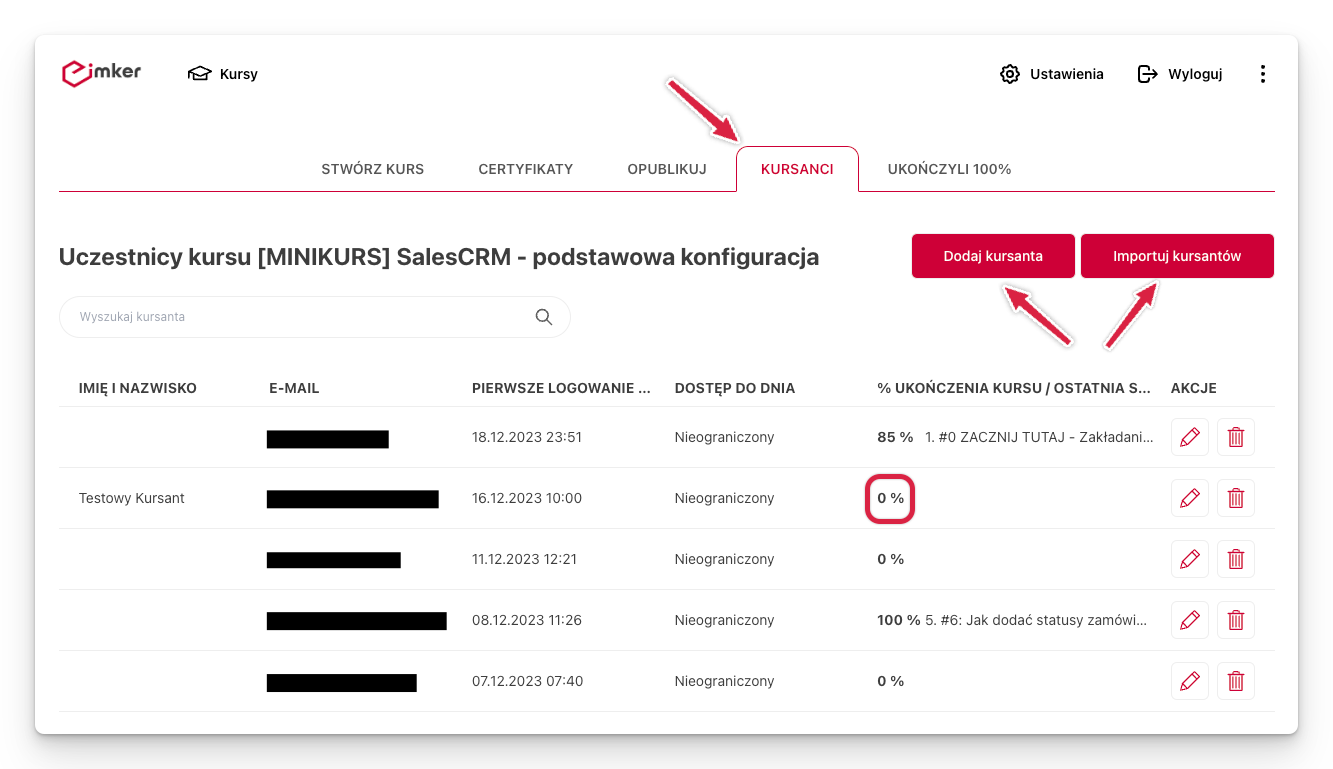Click the Dodaj kursanta button
This screenshot has width=1333, height=769.
(x=993, y=256)
